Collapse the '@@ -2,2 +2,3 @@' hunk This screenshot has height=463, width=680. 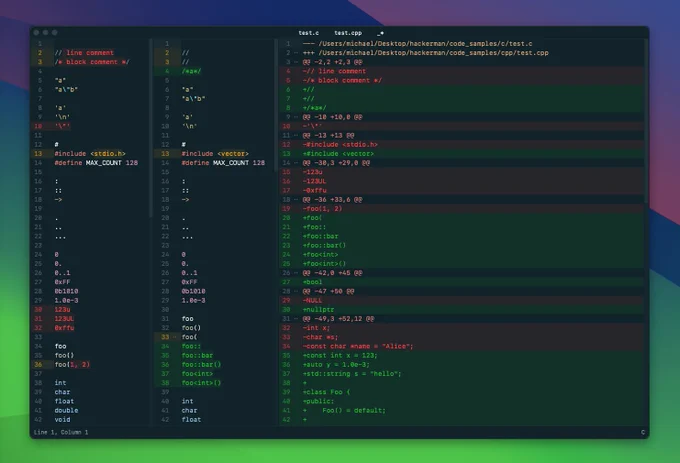coord(296,62)
